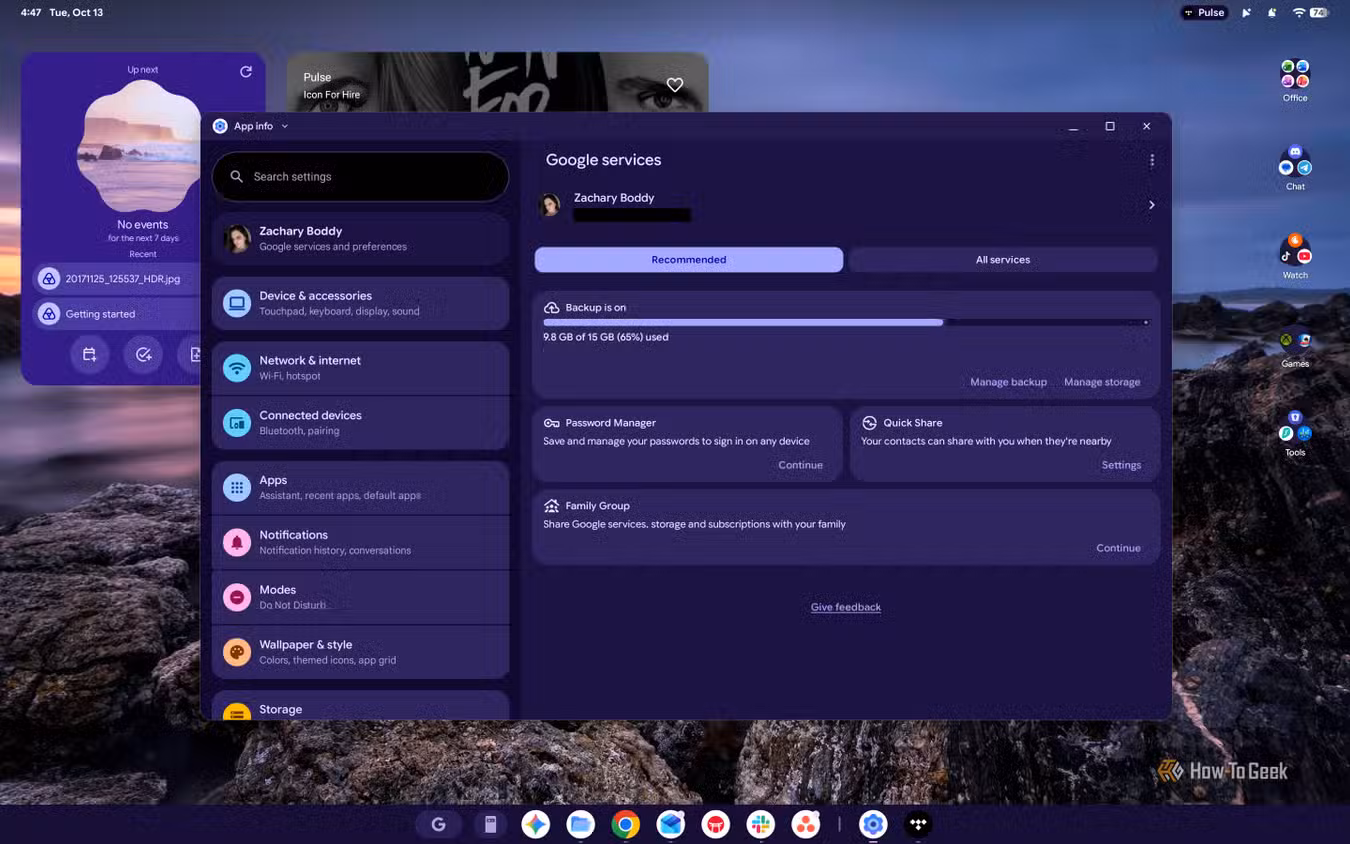Open Google search from the taskbar

438,824
